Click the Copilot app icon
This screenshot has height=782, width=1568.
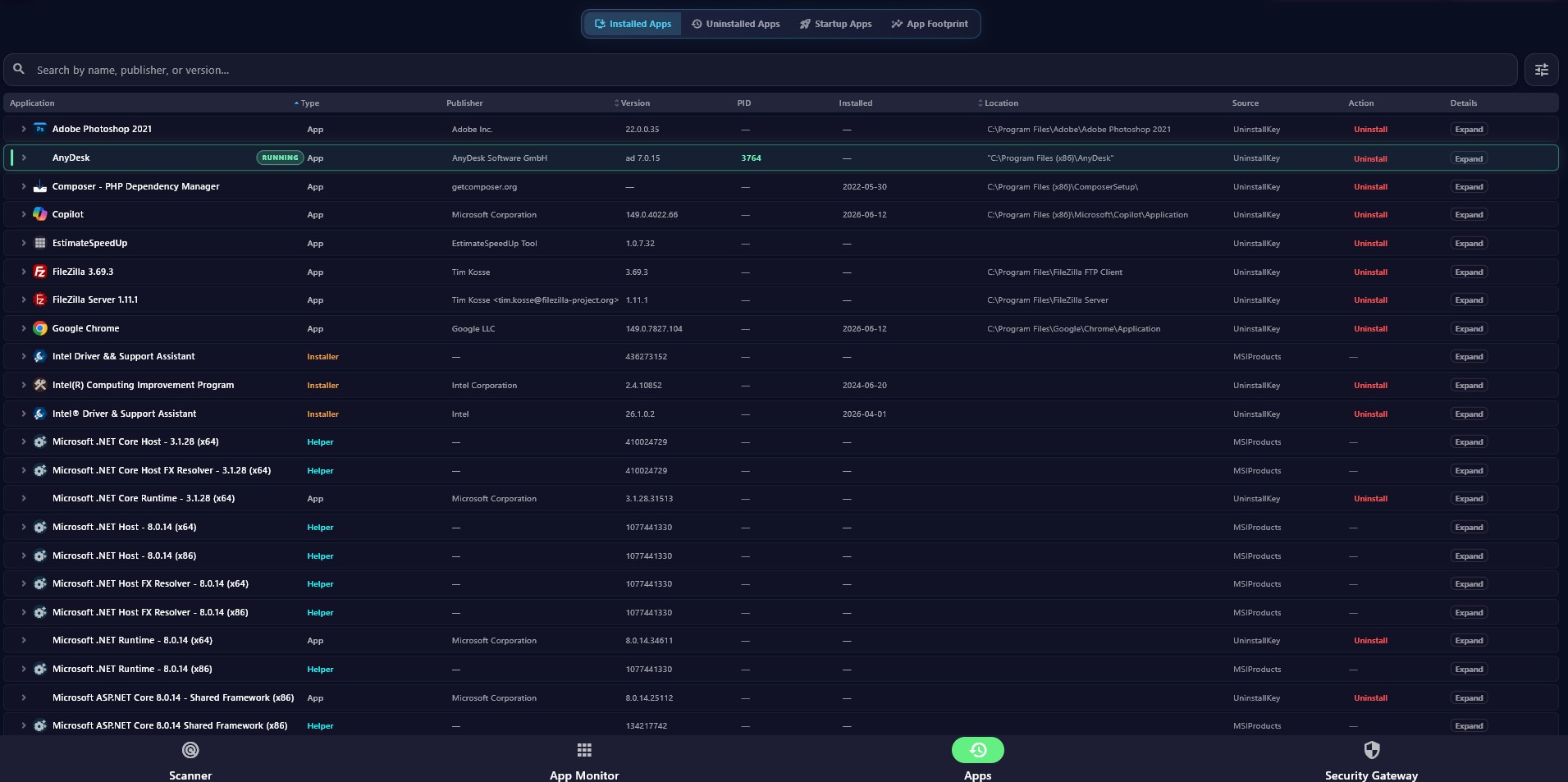[x=39, y=214]
